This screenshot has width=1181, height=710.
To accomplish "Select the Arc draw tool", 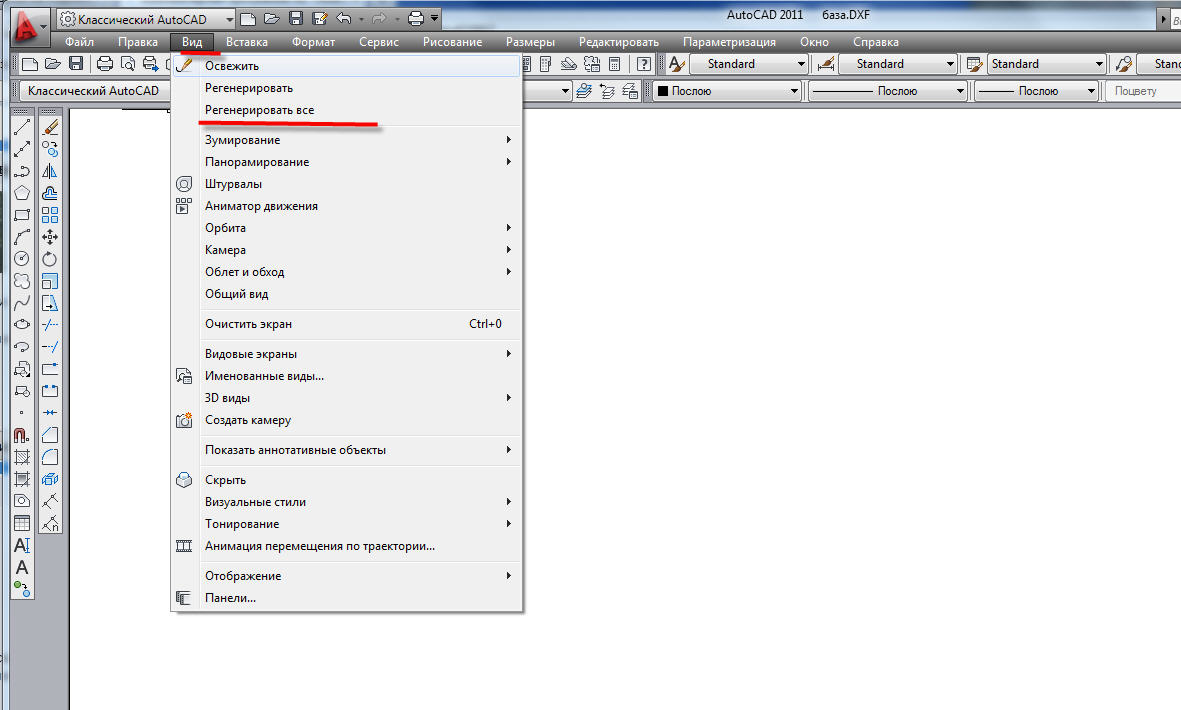I will click(x=22, y=237).
